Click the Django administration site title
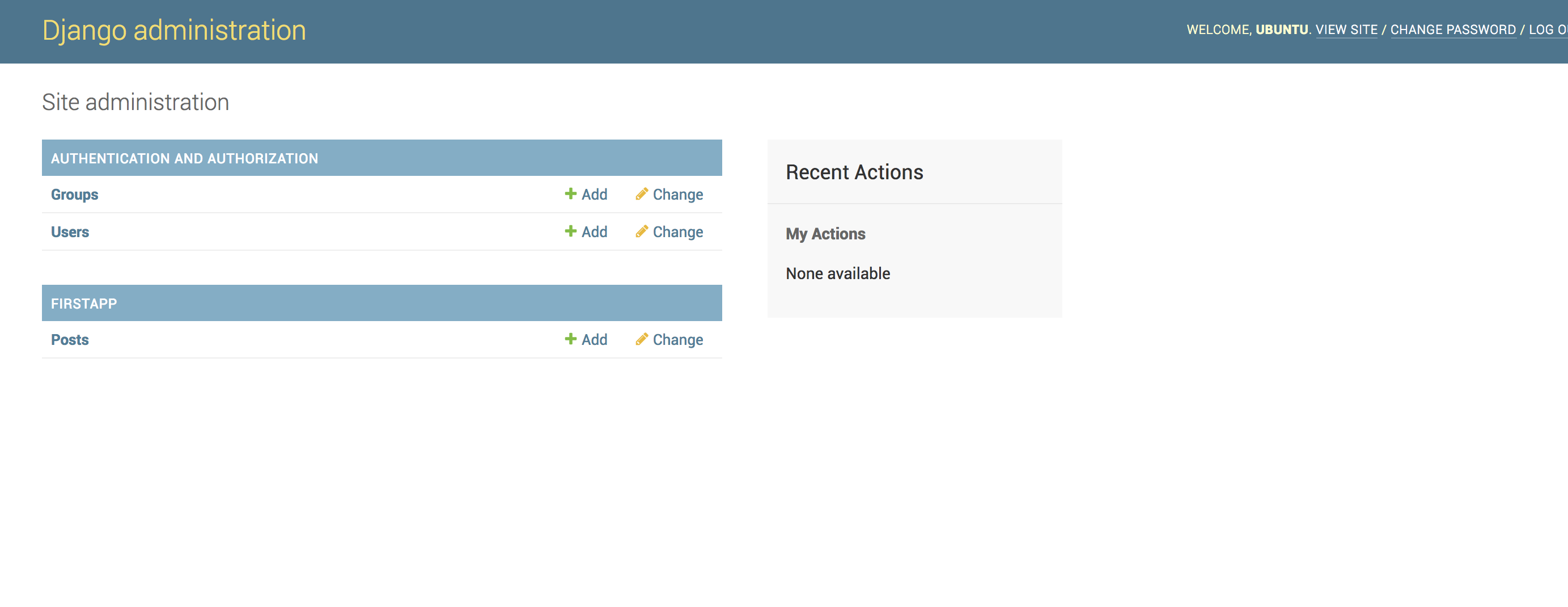This screenshot has height=607, width=1568. tap(174, 31)
